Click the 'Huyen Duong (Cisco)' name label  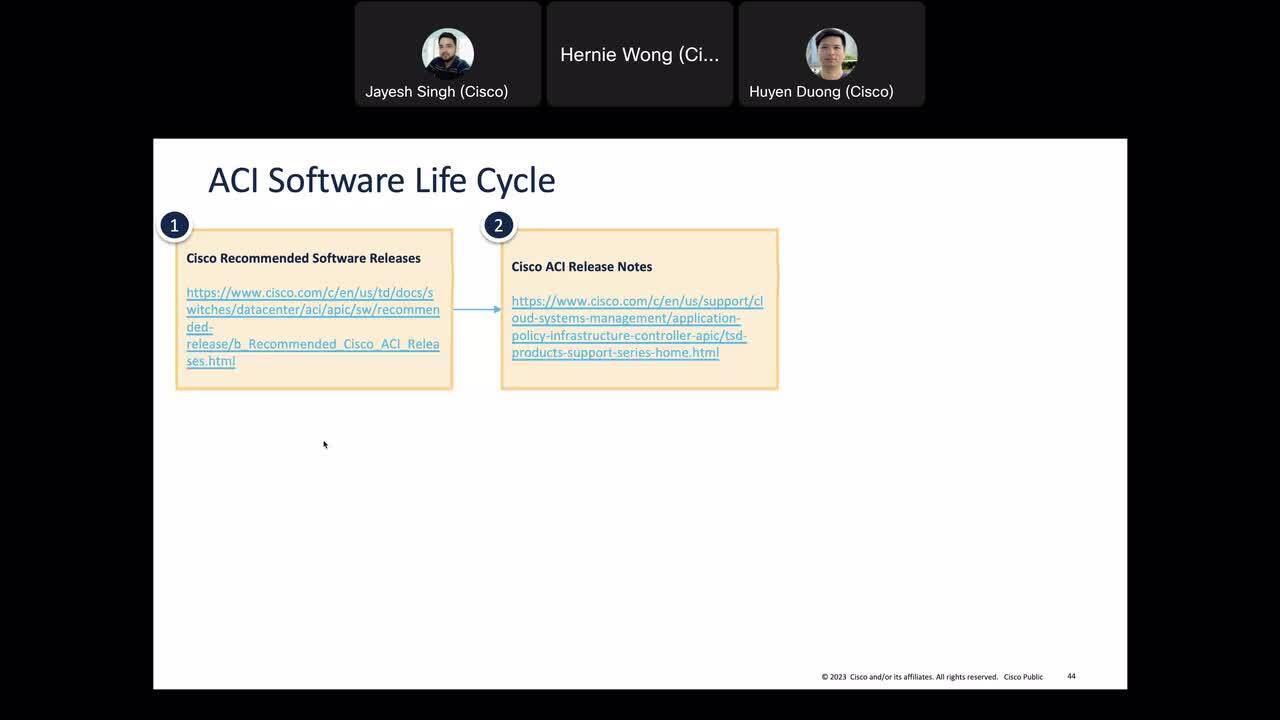[x=821, y=91]
